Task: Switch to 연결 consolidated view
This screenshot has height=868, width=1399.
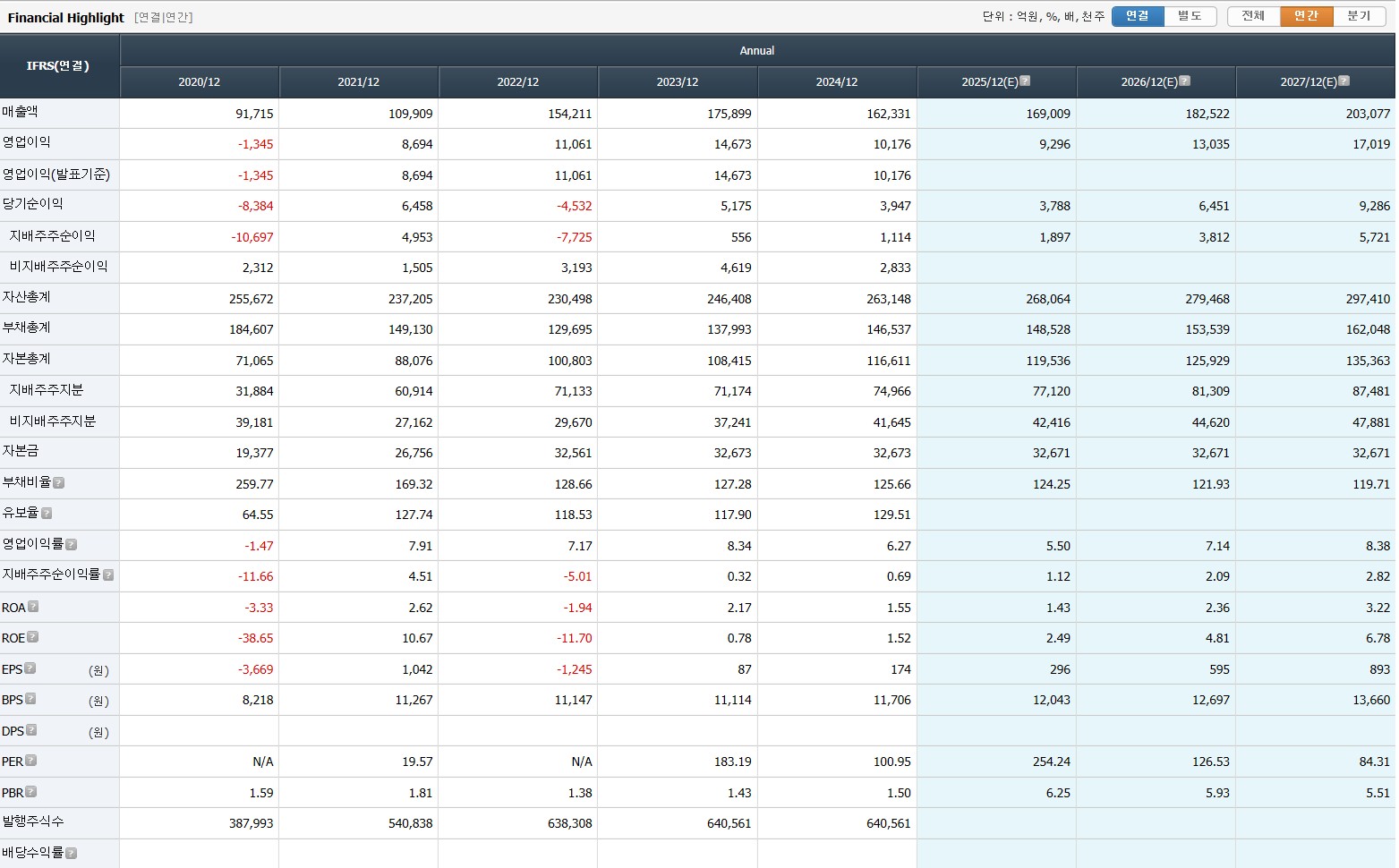Action: coord(1138,16)
